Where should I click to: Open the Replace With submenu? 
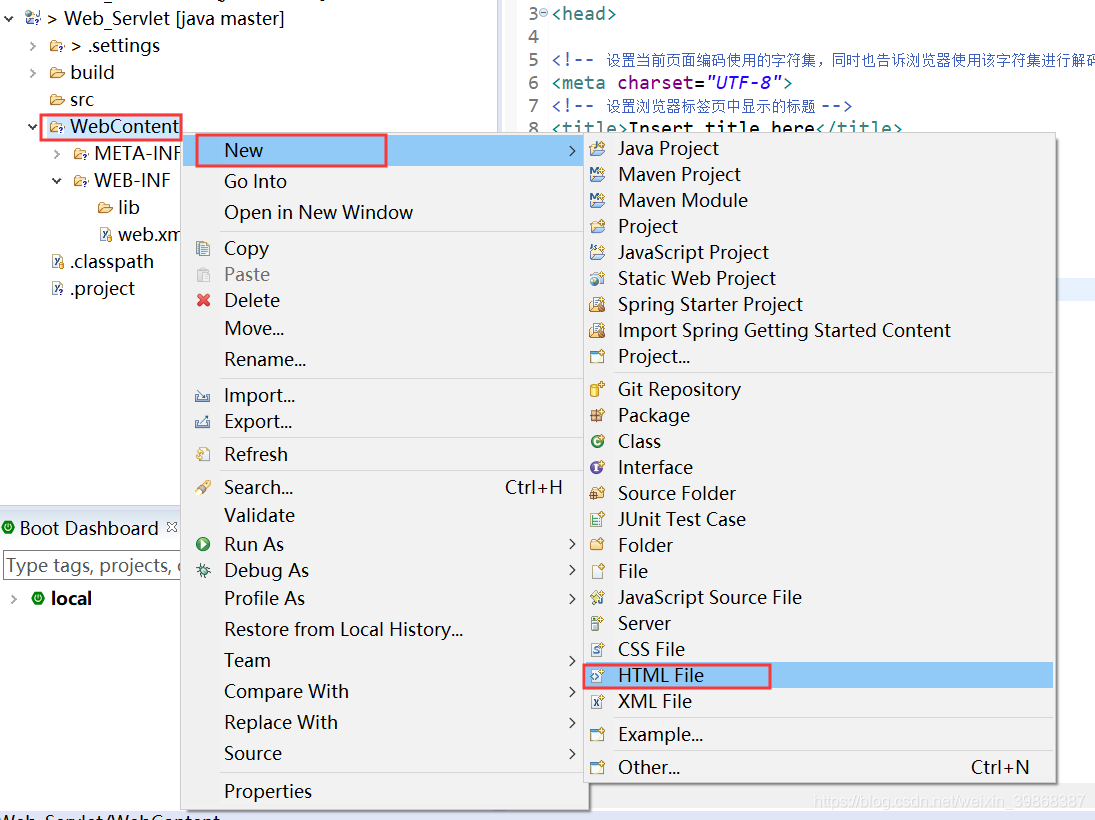(x=383, y=722)
